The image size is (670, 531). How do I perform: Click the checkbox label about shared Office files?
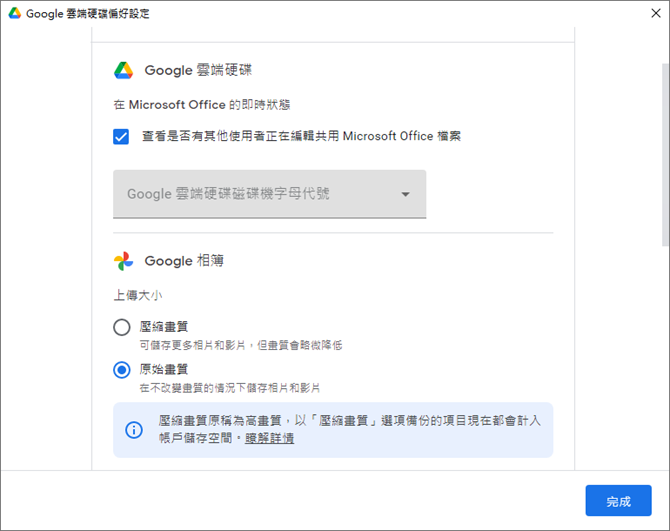[x=301, y=136]
